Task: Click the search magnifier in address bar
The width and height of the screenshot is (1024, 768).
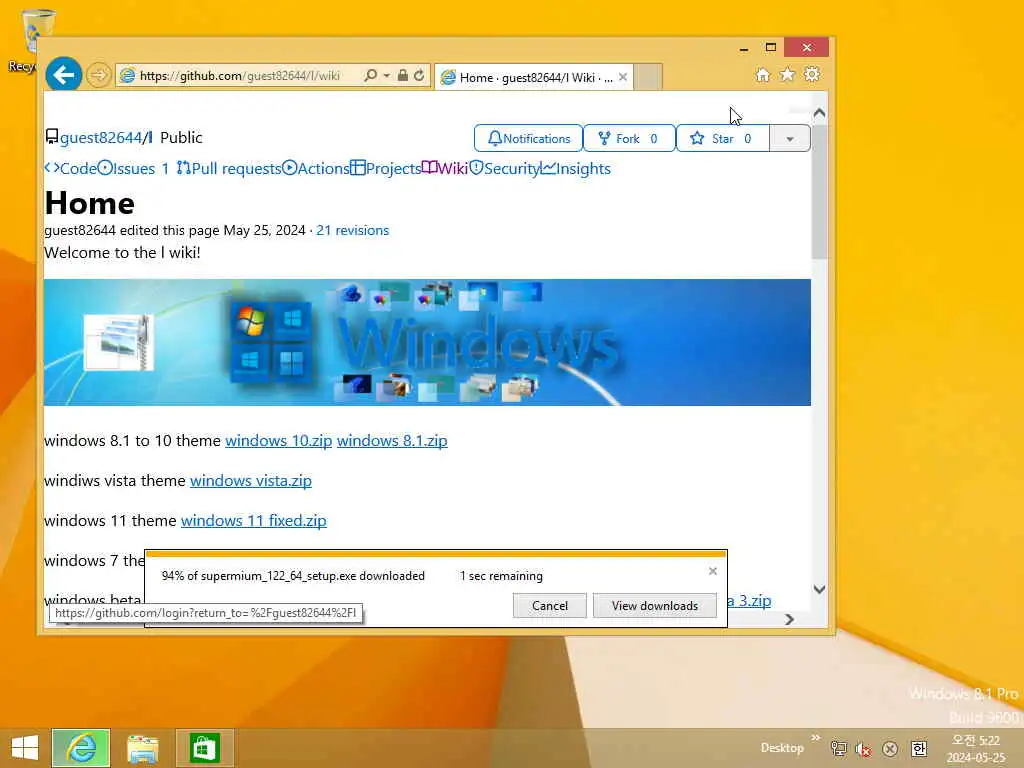Action: [371, 75]
